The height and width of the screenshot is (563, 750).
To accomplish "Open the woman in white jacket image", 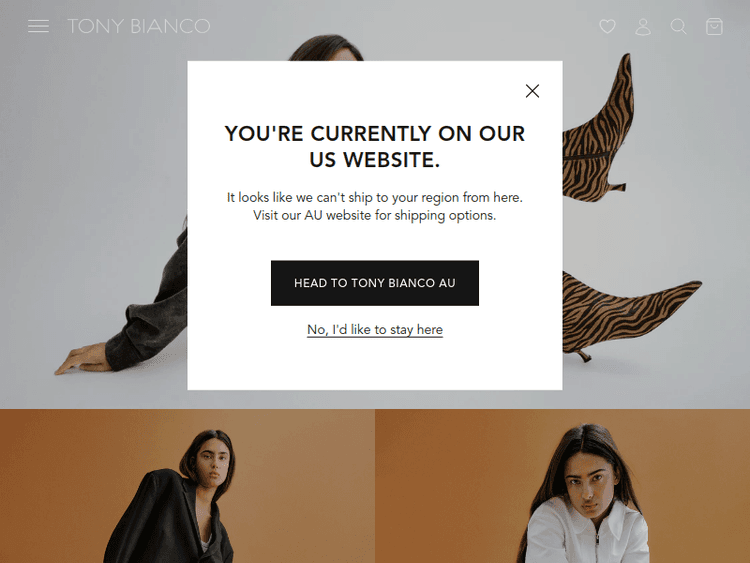I will click(x=562, y=486).
